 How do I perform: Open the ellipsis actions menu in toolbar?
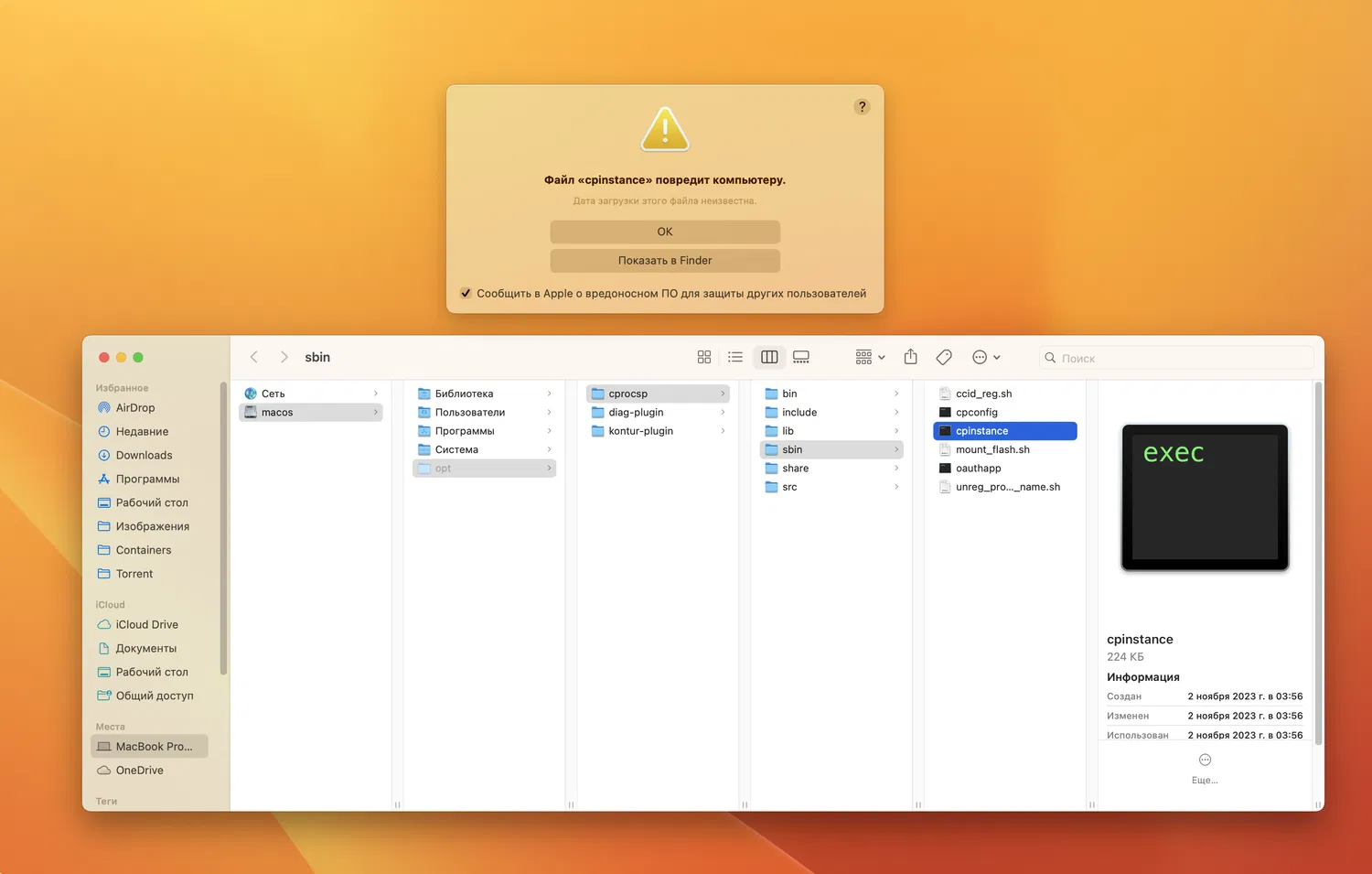click(986, 357)
